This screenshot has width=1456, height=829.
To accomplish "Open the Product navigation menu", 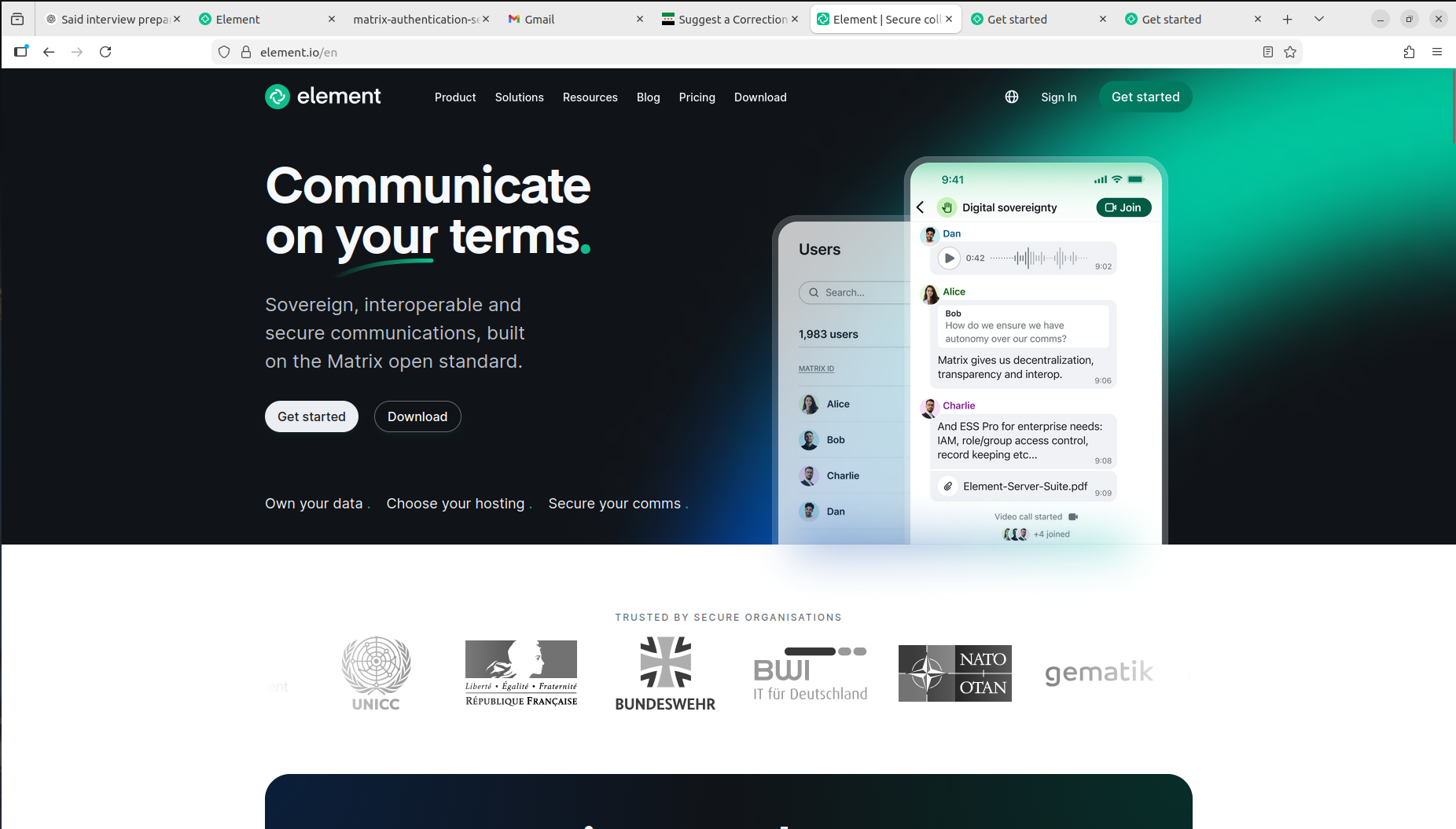I will click(x=455, y=97).
